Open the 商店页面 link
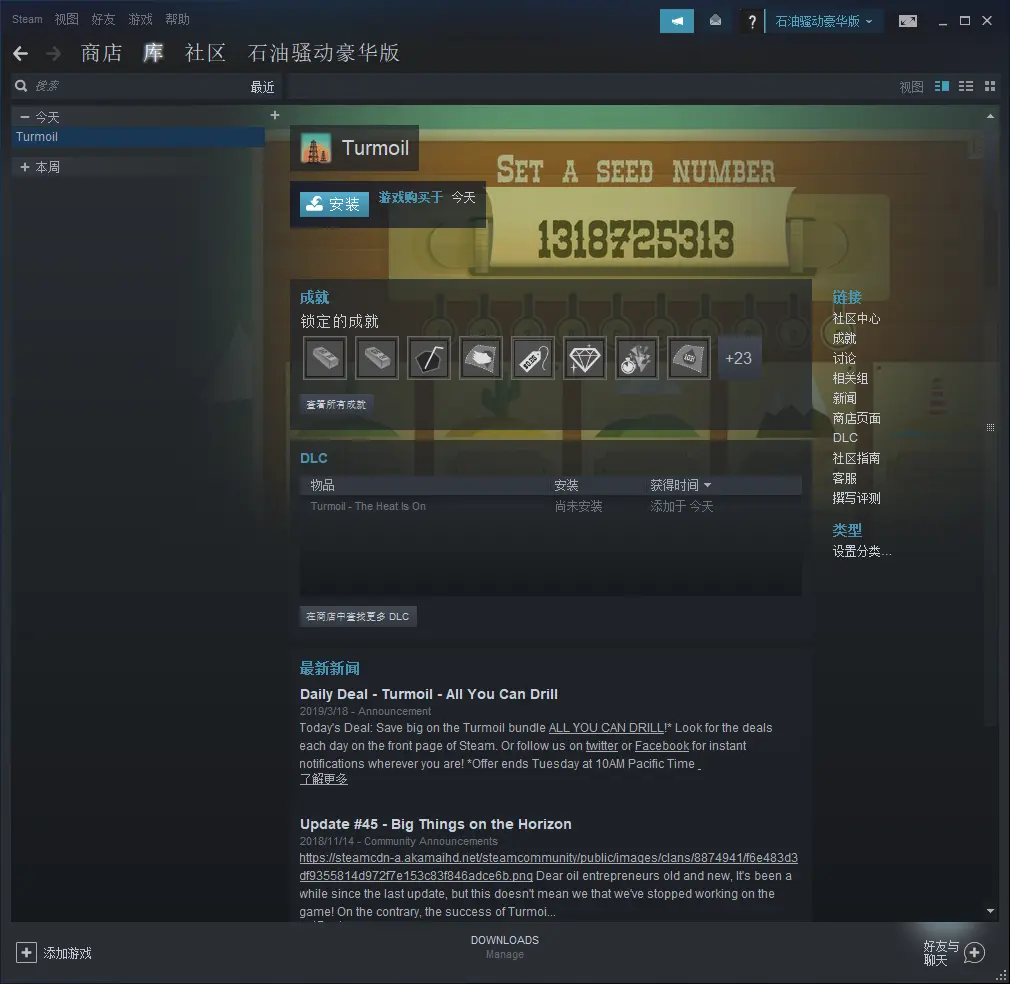 click(856, 419)
